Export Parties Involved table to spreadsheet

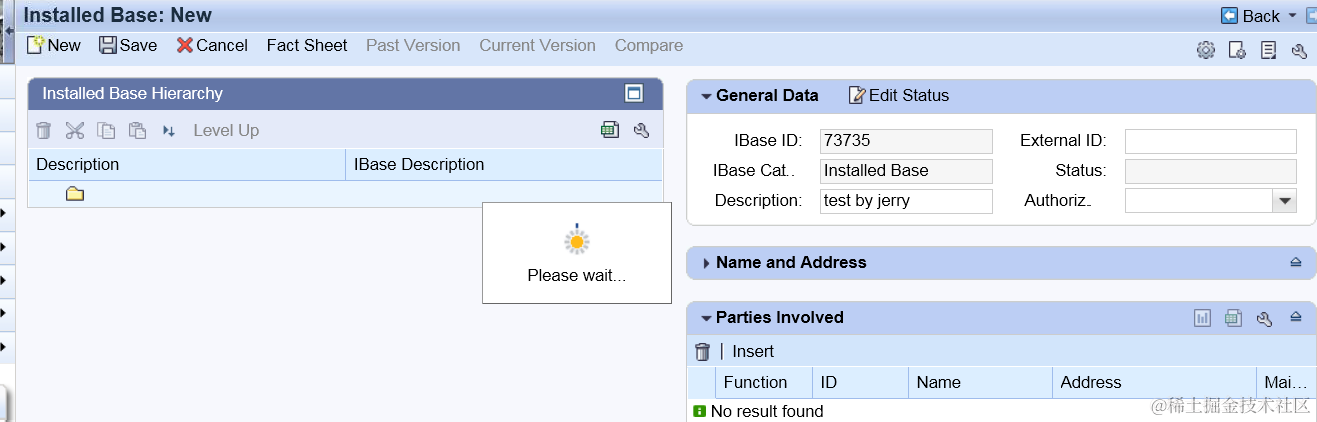click(x=1233, y=318)
